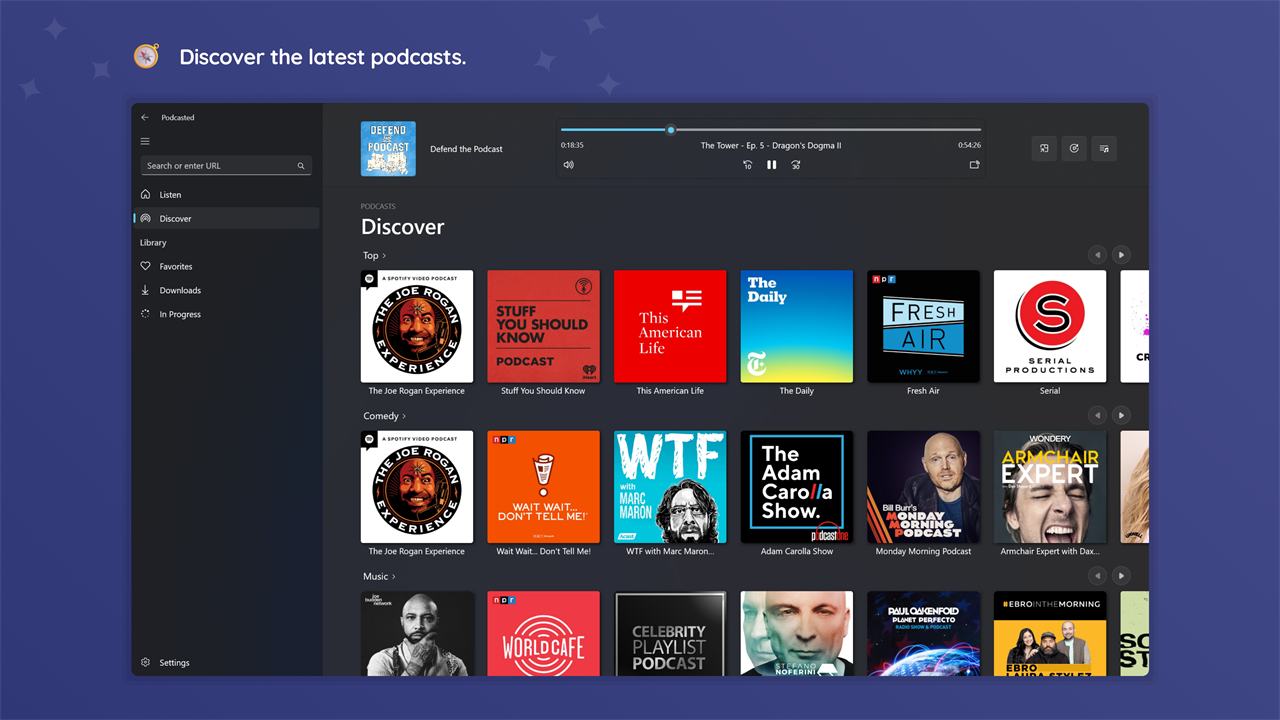Open Stuff You Should Know podcast

[x=543, y=326]
